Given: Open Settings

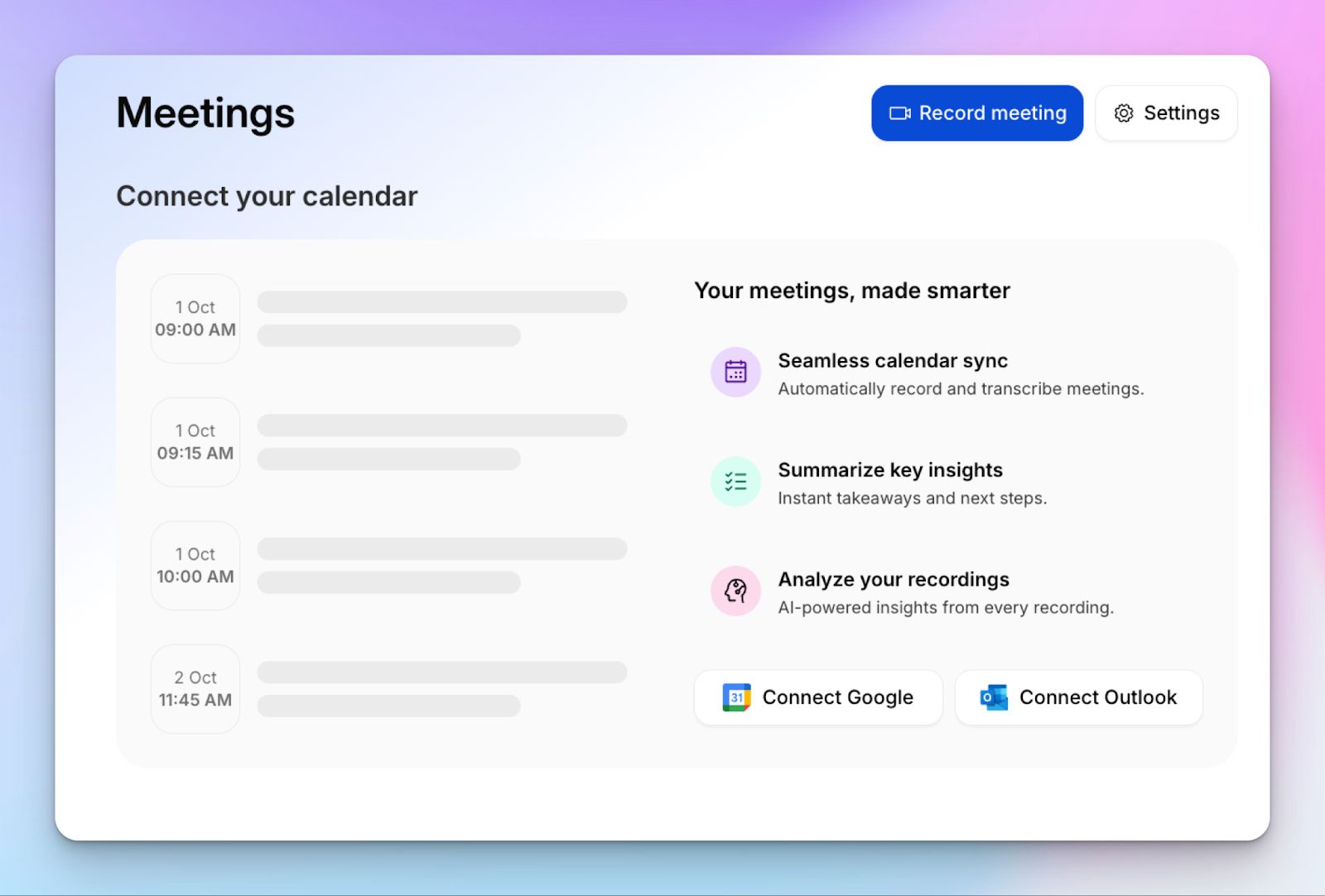Looking at the screenshot, I should [x=1165, y=113].
